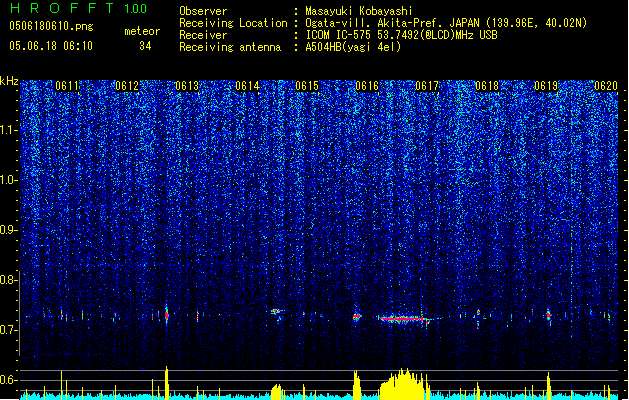This screenshot has width=629, height=400.
Task: Click the 'Receiving antenna' field label
Action: (x=230, y=47)
